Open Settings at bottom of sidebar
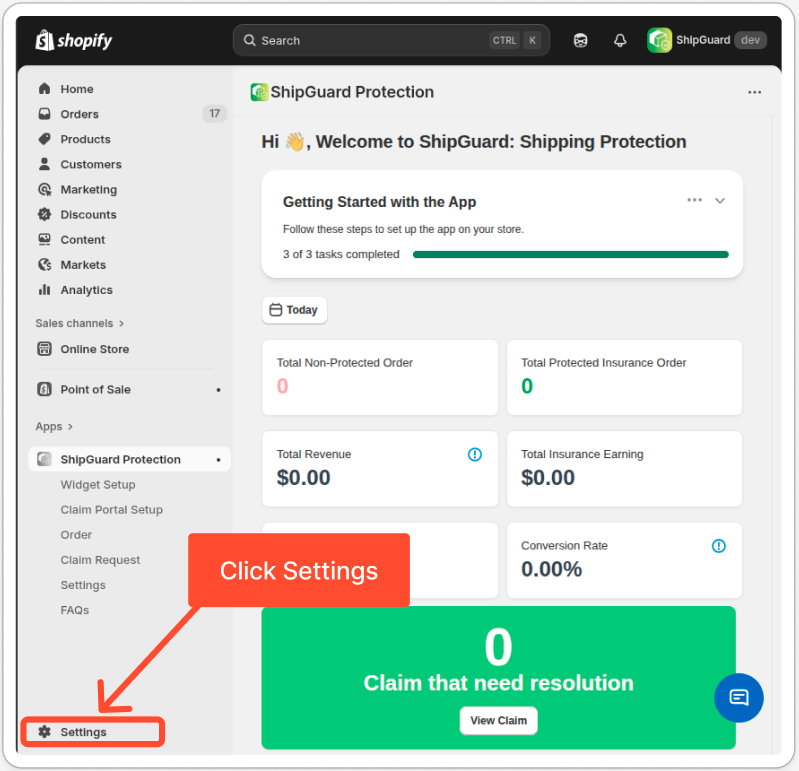Image resolution: width=799 pixels, height=771 pixels. point(83,732)
